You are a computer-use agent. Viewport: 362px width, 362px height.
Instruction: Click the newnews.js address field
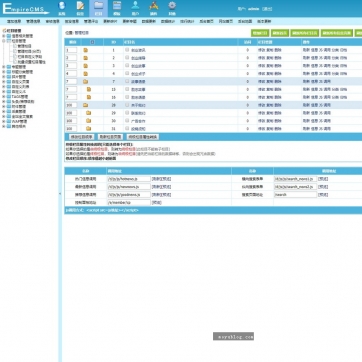click(x=129, y=187)
